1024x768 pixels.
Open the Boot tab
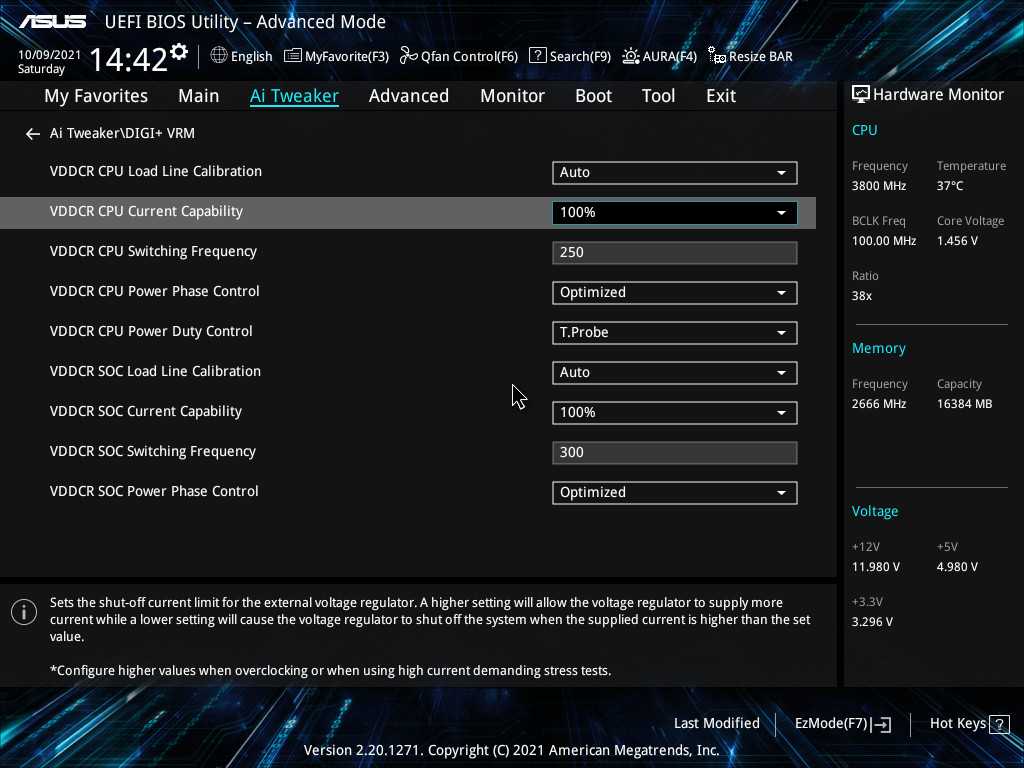[593, 96]
